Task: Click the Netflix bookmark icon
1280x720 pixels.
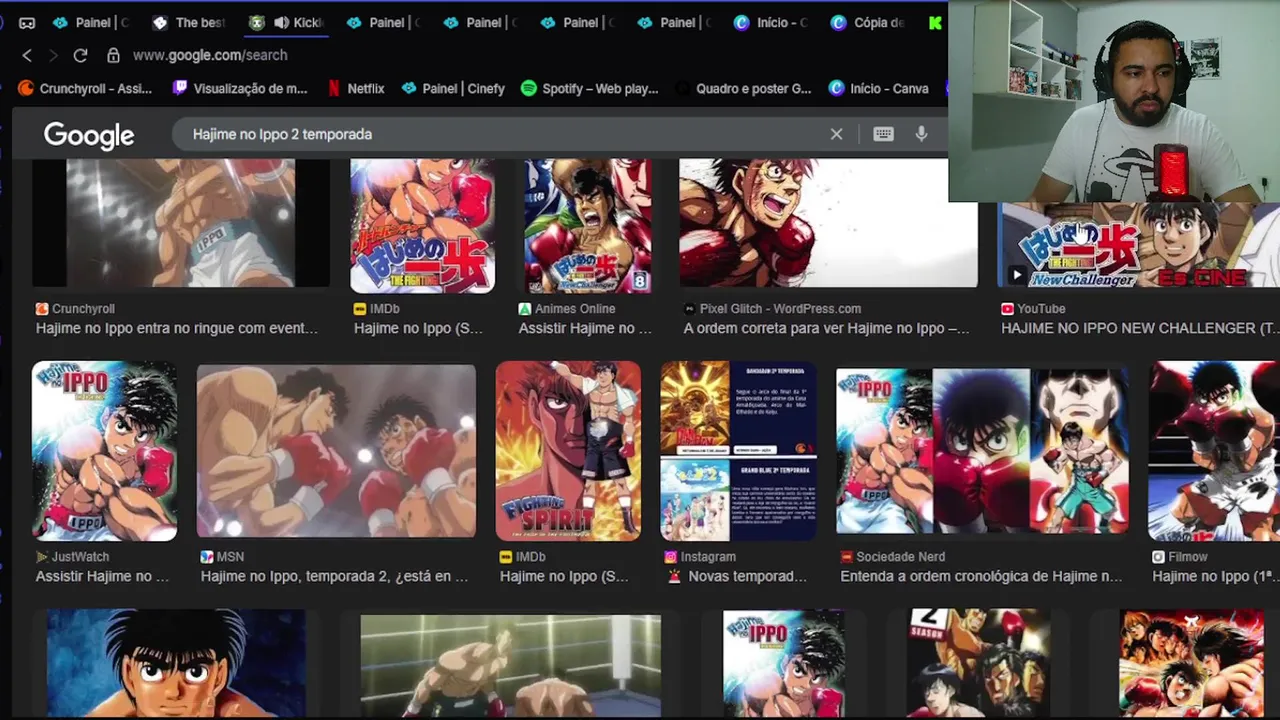Action: [334, 88]
